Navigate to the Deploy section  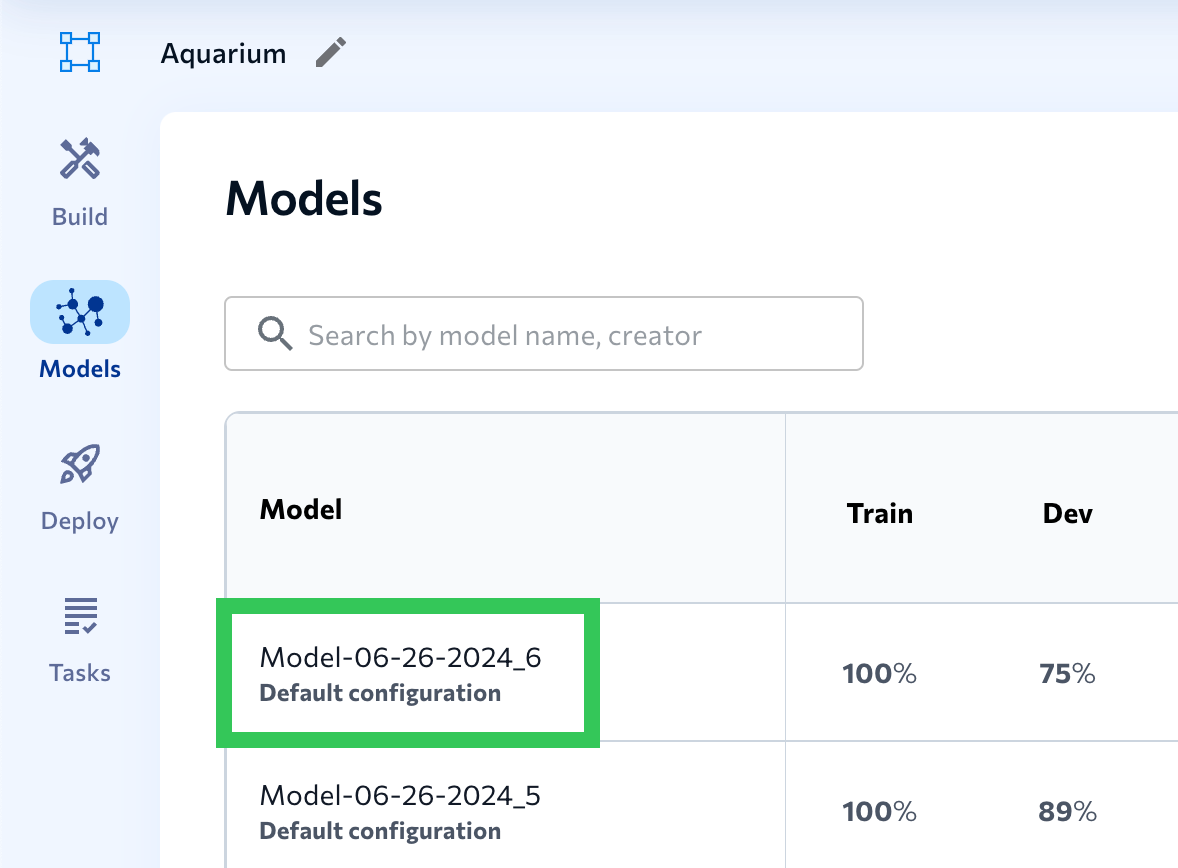pos(79,487)
